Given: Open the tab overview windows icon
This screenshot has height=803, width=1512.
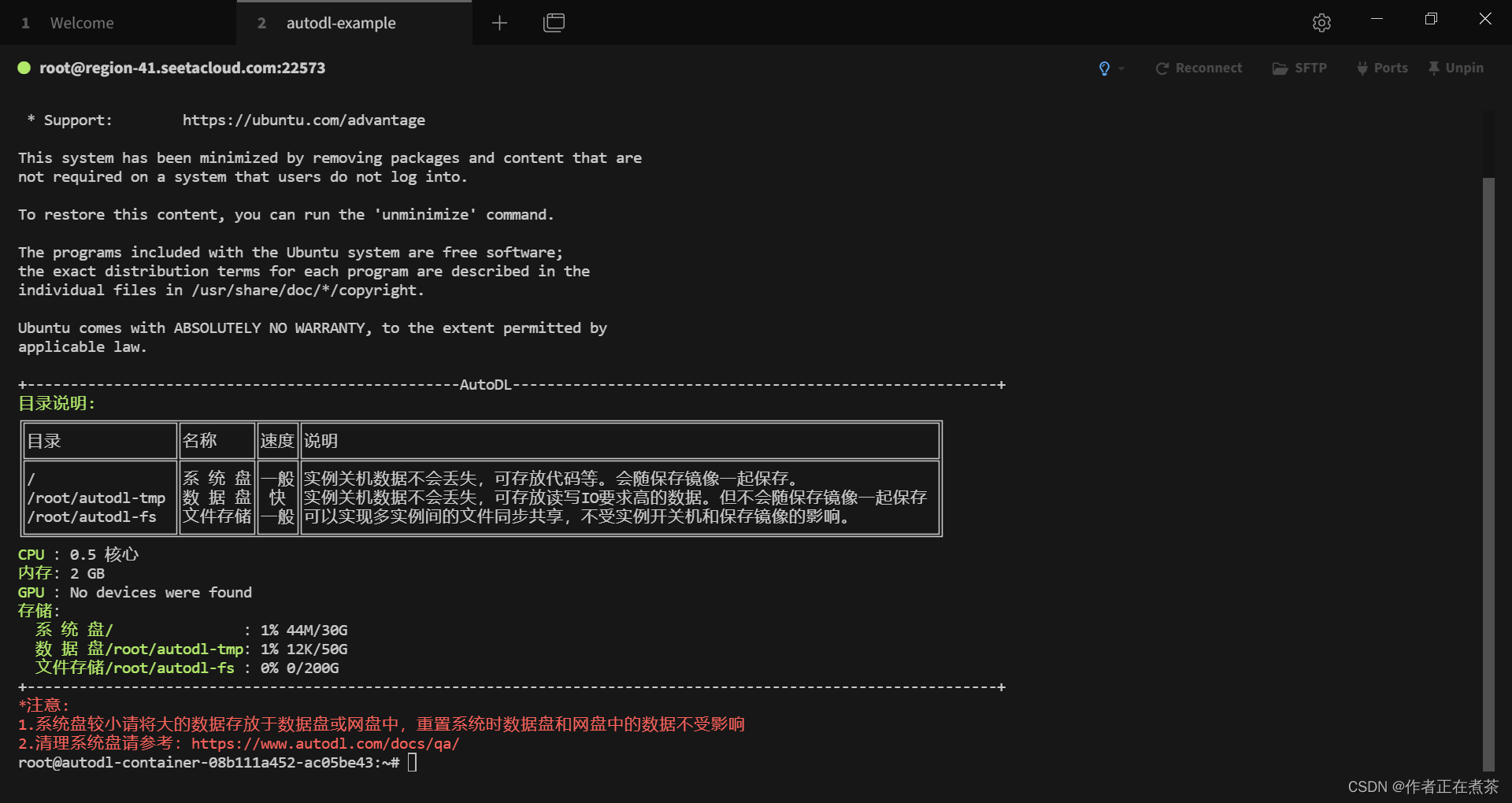Looking at the screenshot, I should [x=554, y=23].
